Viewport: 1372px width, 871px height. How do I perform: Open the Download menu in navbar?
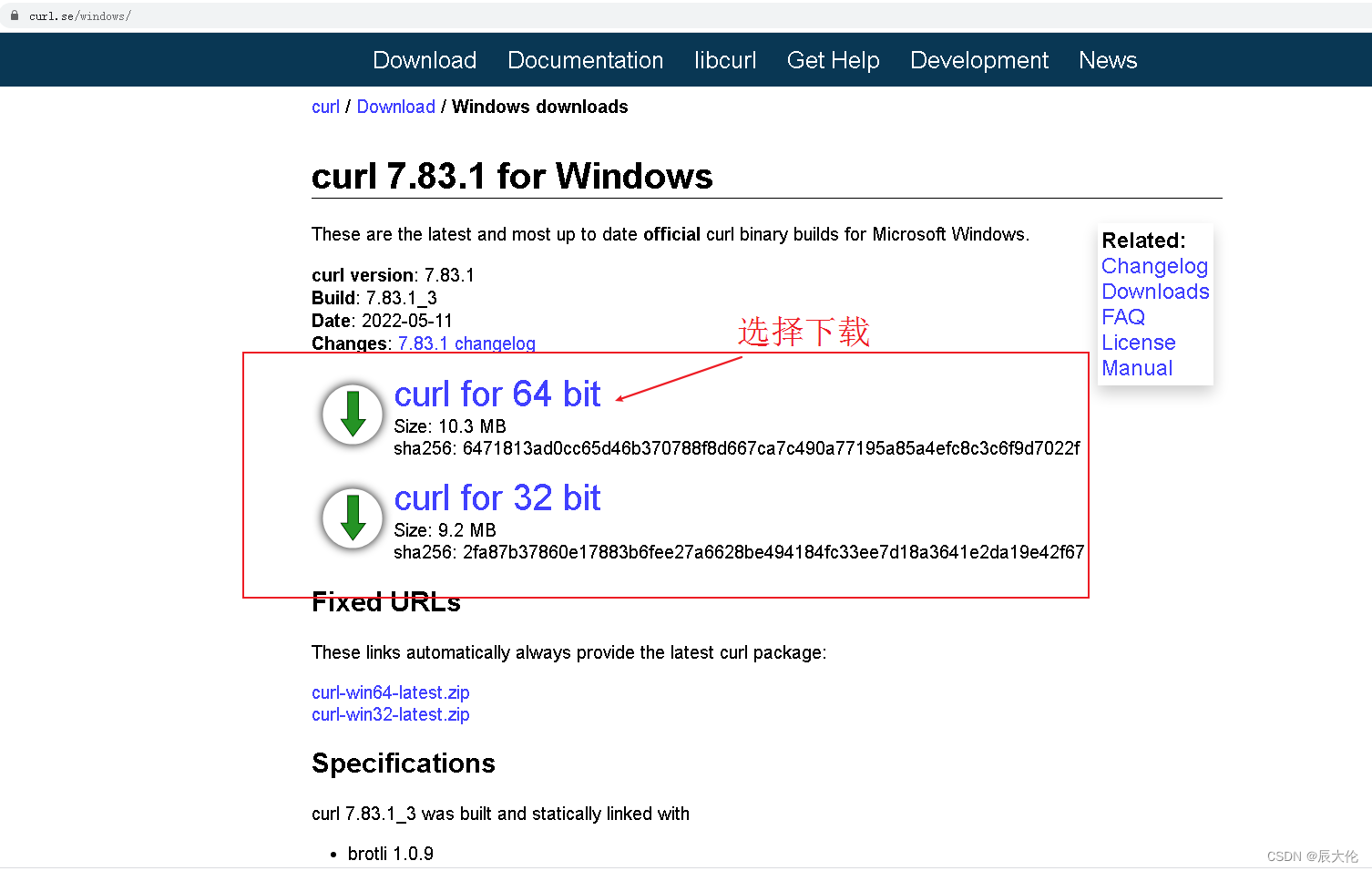[425, 60]
